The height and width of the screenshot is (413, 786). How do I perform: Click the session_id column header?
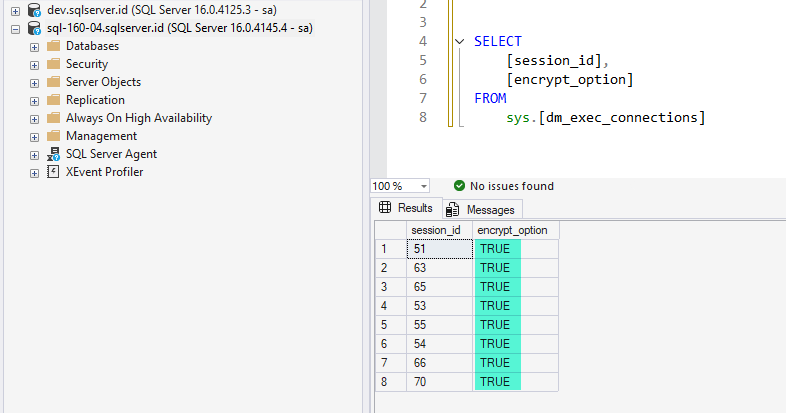(440, 231)
